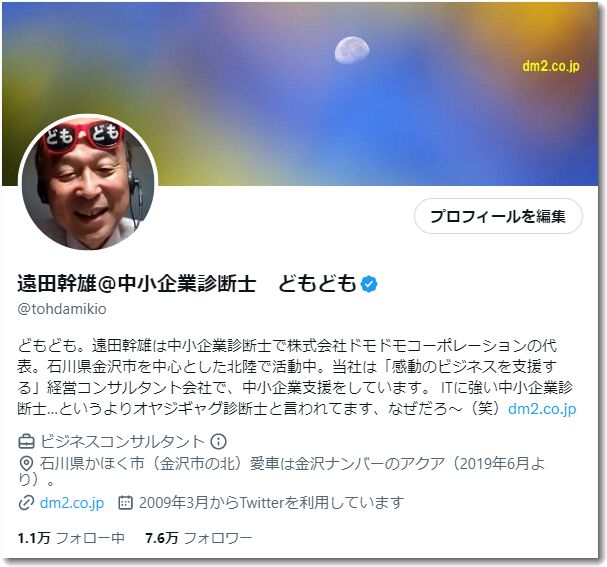Click the bio description paragraph text
This screenshot has height=567, width=607.
(297, 377)
